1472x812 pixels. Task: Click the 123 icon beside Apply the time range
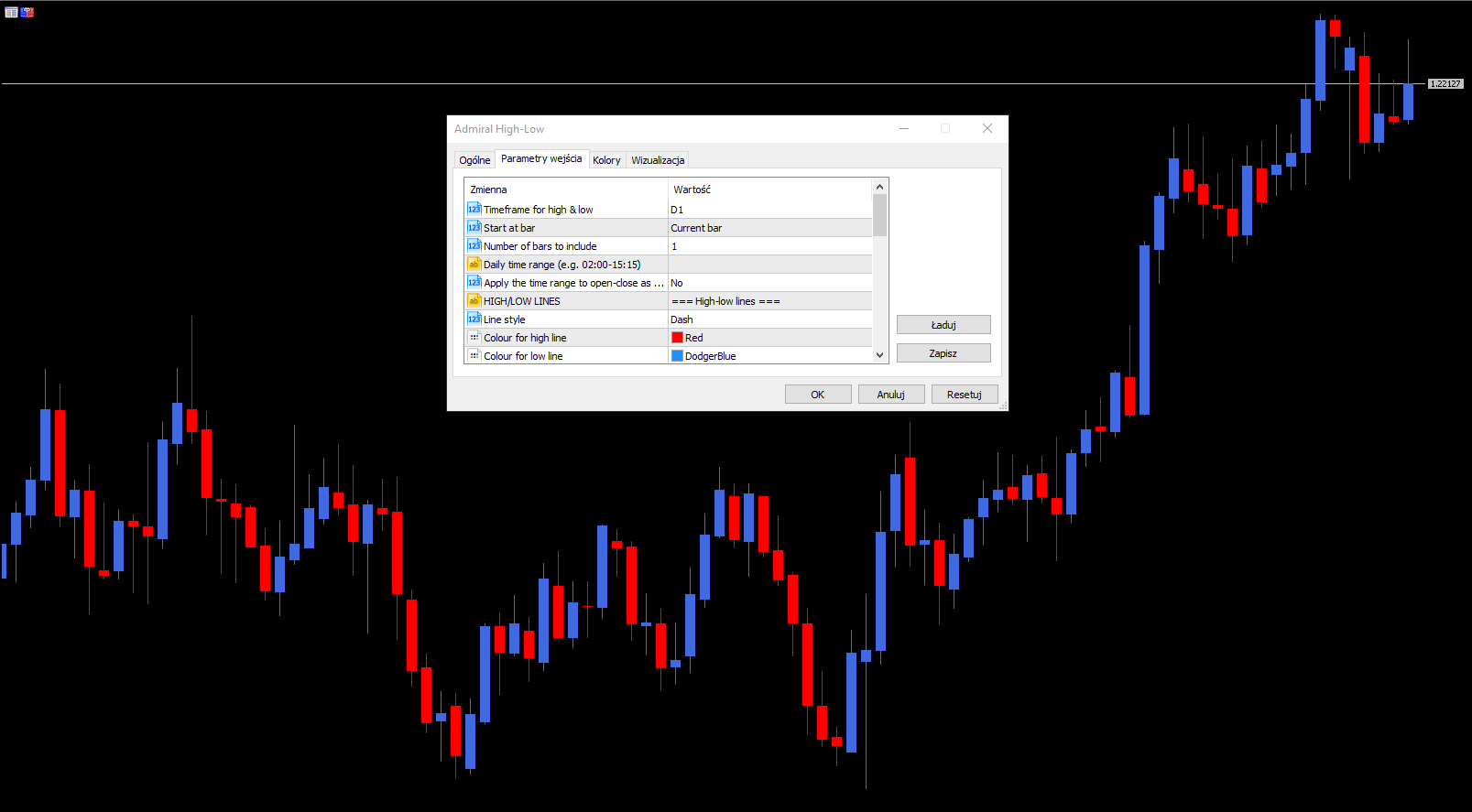coord(474,282)
